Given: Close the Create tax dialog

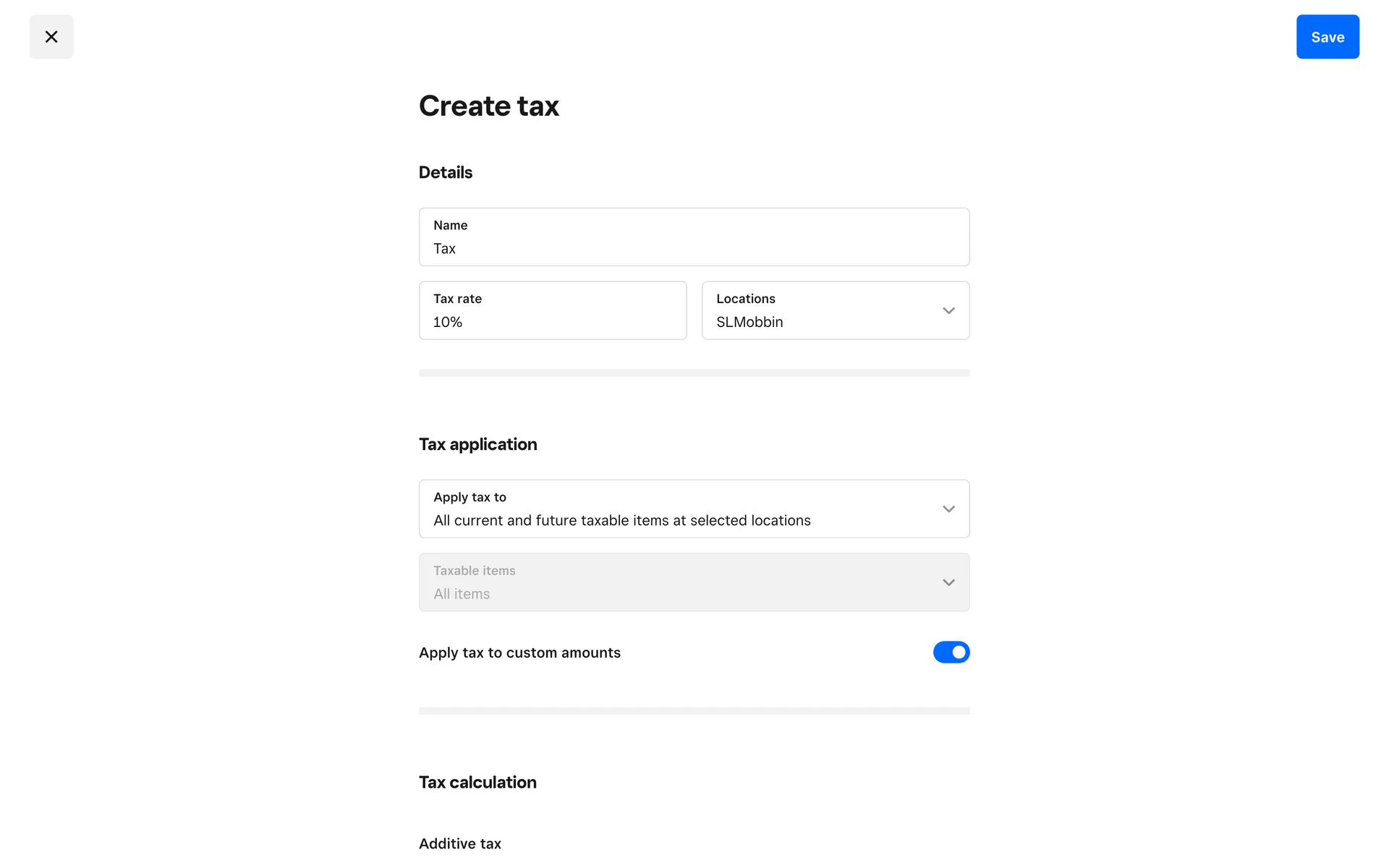Looking at the screenshot, I should point(51,37).
